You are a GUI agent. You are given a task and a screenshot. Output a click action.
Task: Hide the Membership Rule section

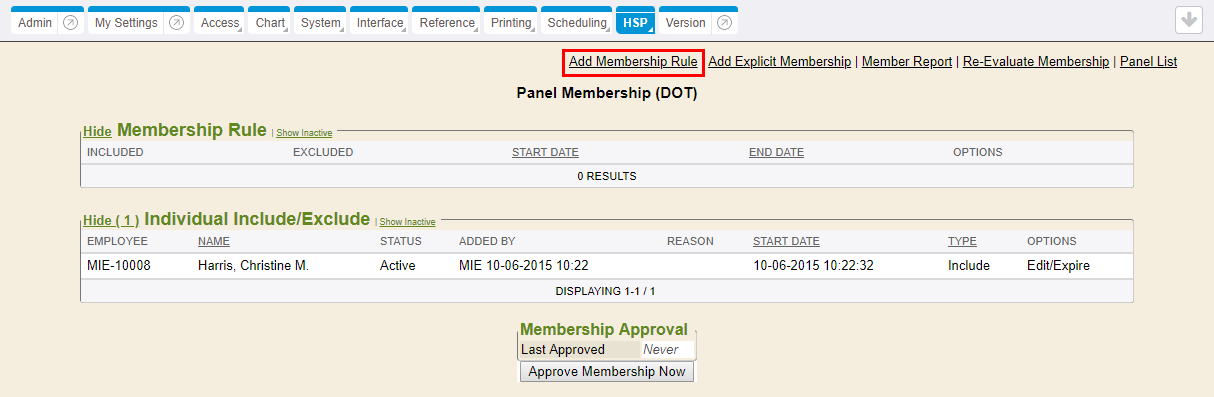coord(97,131)
